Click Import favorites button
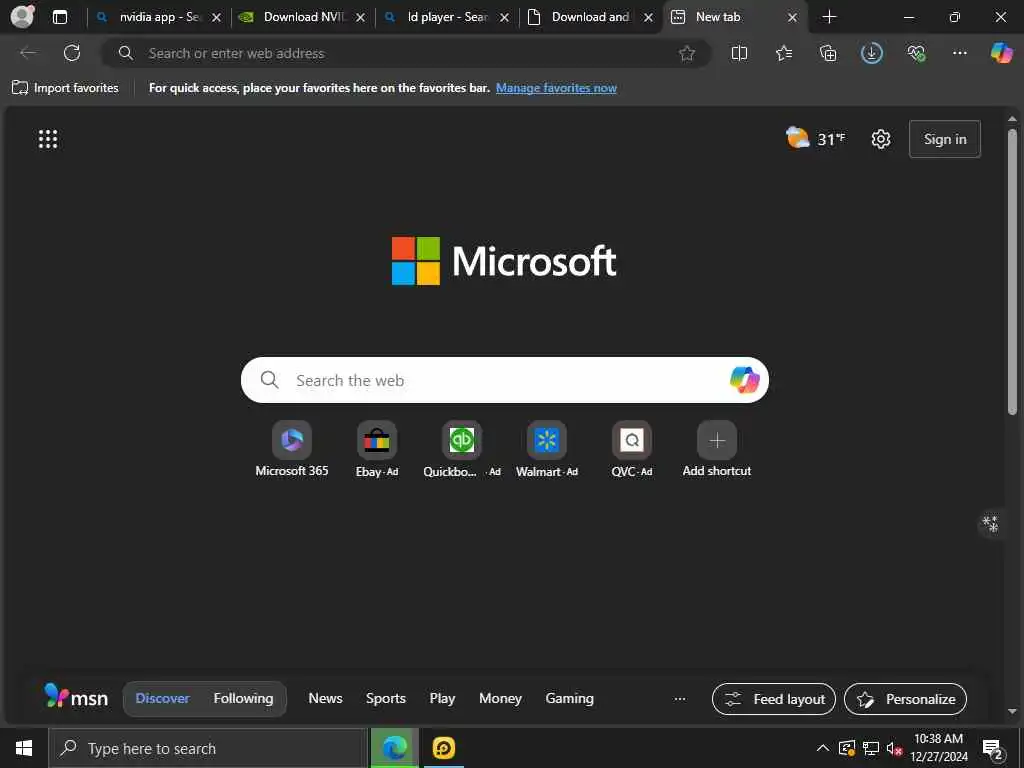Image resolution: width=1024 pixels, height=768 pixels. coord(65,88)
